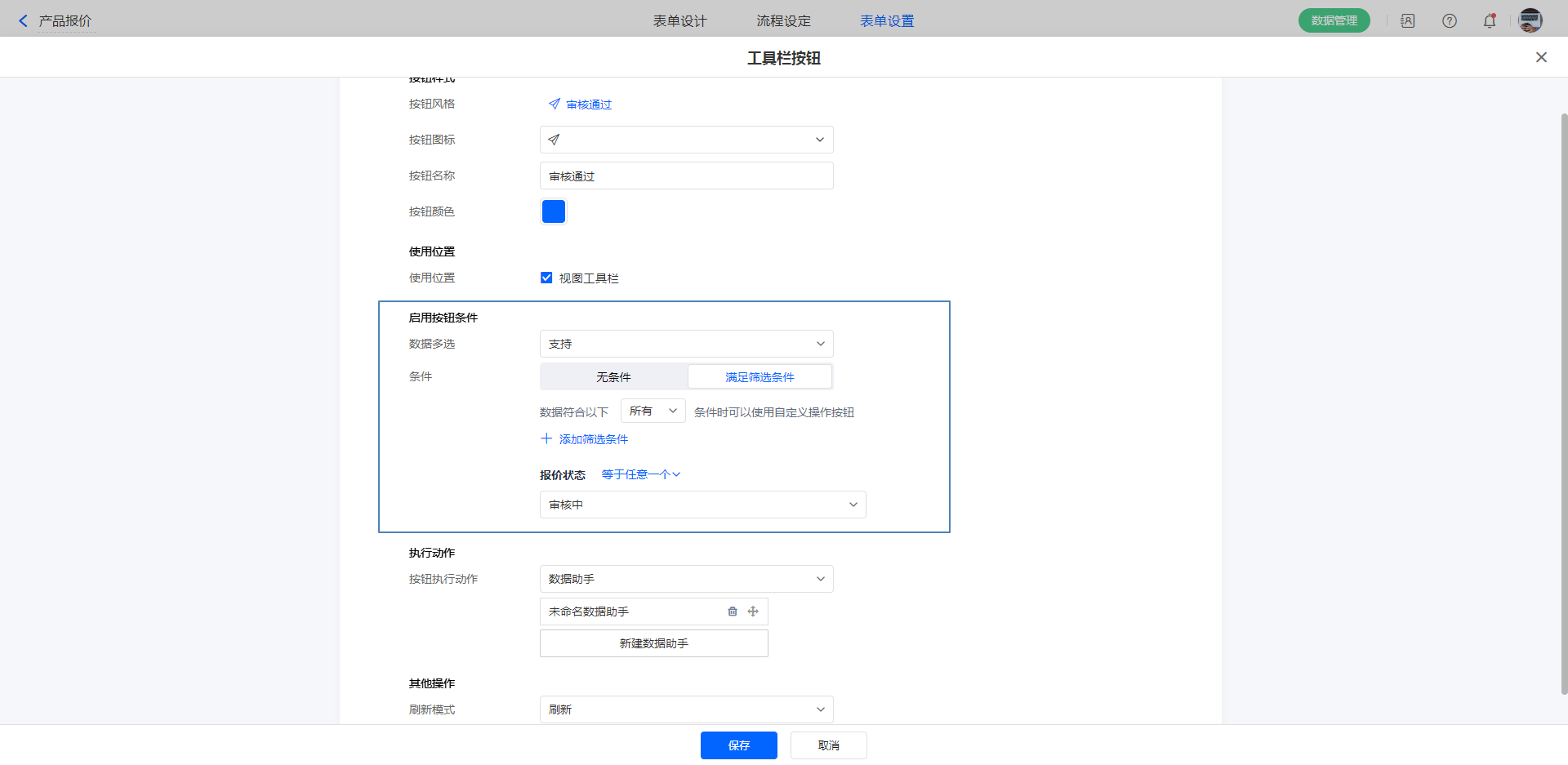
Task: Open the 按钮执行动作 dropdown showing 数据助手
Action: pyautogui.click(x=686, y=579)
